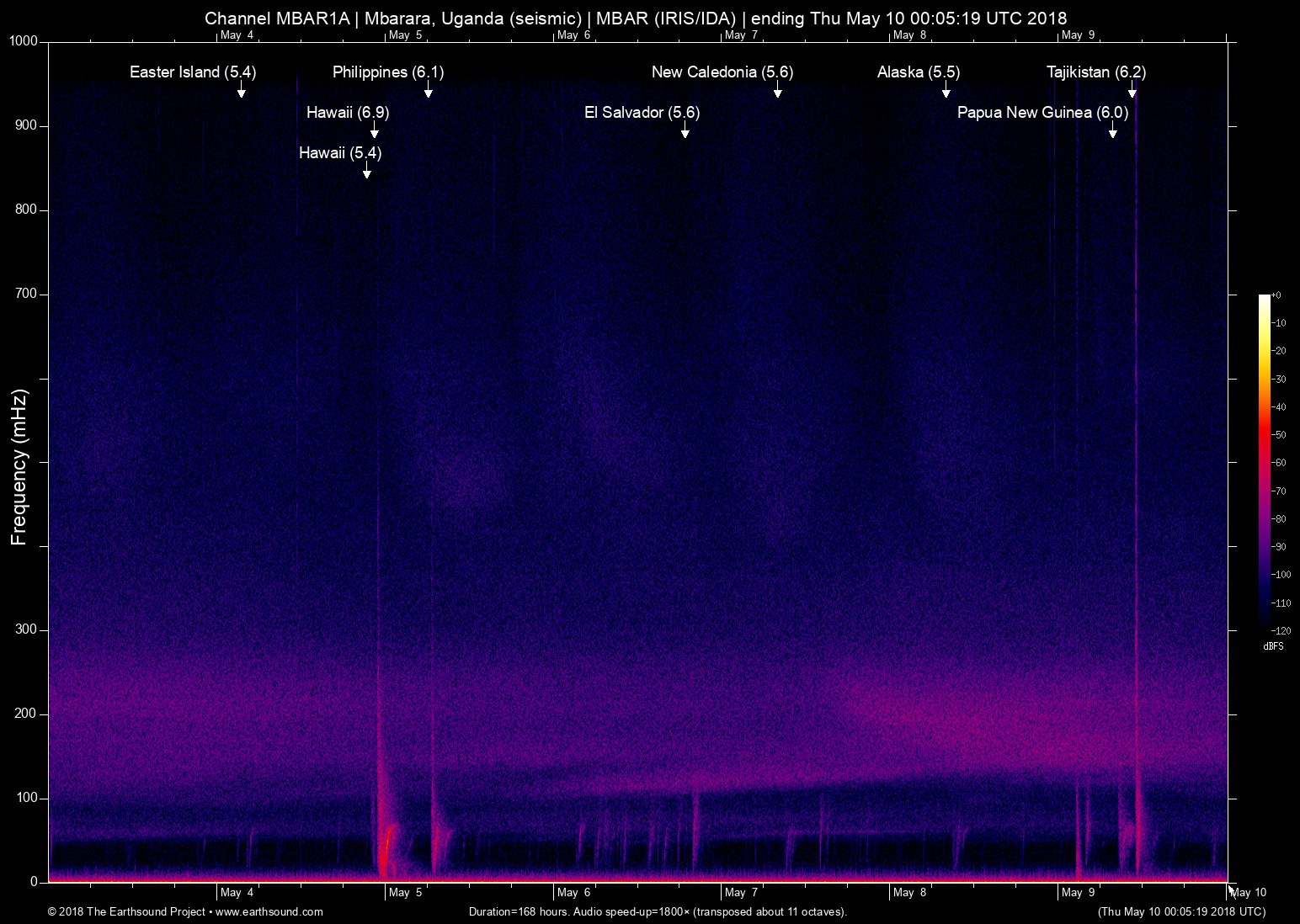1300x924 pixels.
Task: Select the Hawaii (6.9) event label text
Action: coord(348,113)
